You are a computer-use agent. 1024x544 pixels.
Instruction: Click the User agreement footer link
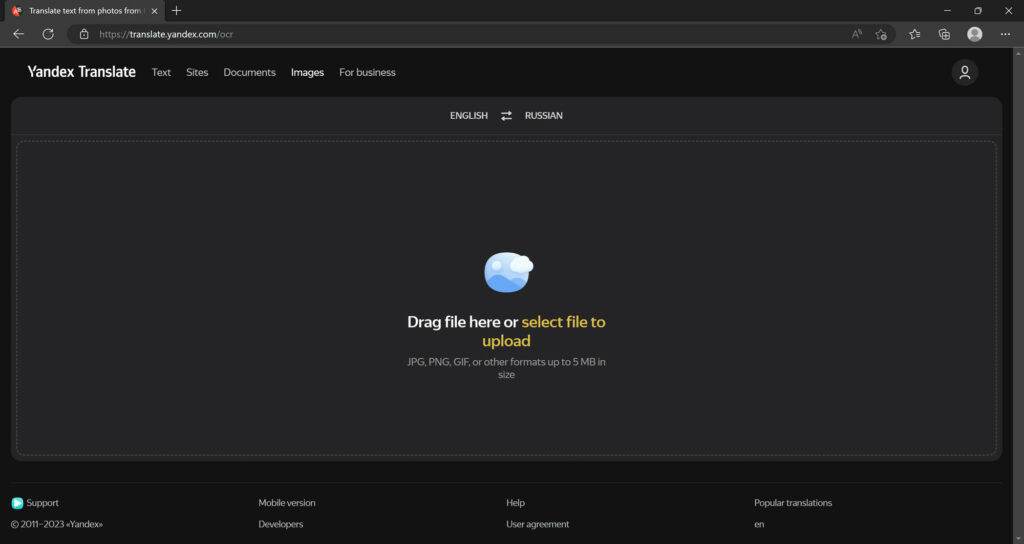pyautogui.click(x=537, y=524)
